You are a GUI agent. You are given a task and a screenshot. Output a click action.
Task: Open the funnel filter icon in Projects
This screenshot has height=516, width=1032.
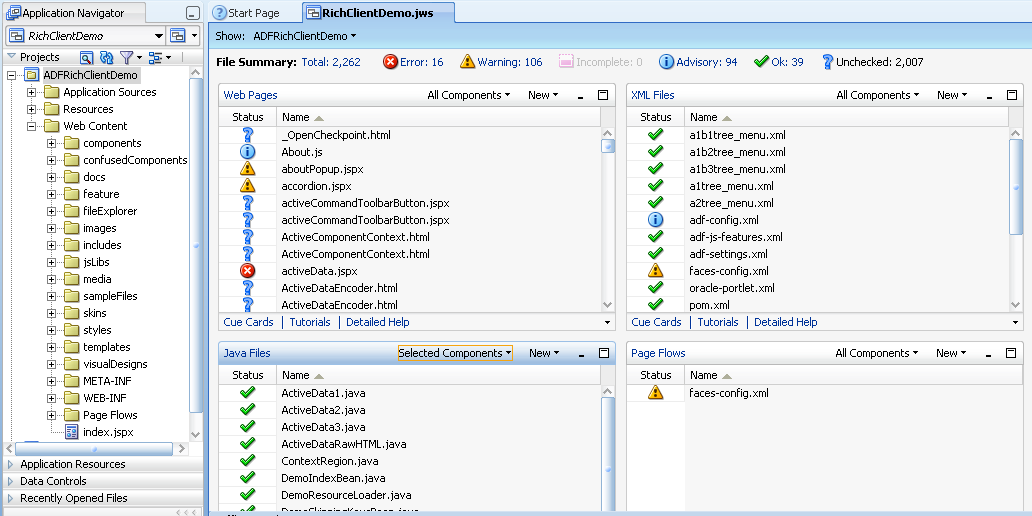(126, 58)
